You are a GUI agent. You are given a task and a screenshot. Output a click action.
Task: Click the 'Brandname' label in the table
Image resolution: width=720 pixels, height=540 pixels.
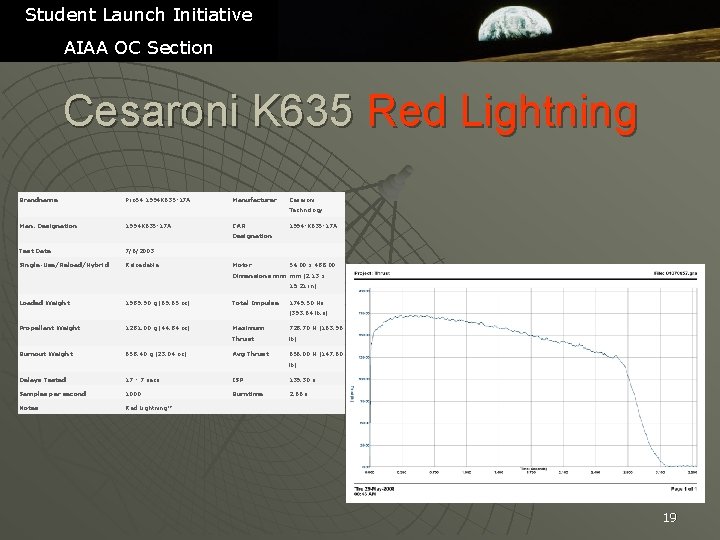[x=39, y=200]
